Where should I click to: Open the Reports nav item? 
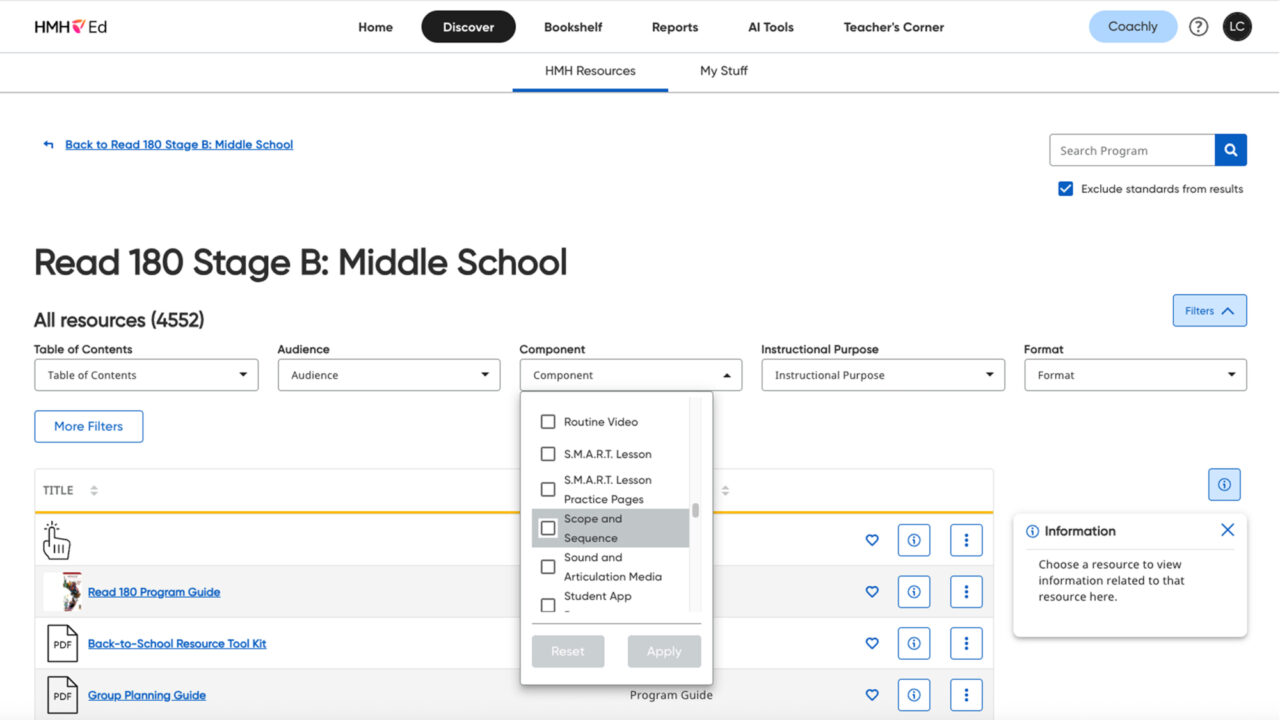coord(675,27)
